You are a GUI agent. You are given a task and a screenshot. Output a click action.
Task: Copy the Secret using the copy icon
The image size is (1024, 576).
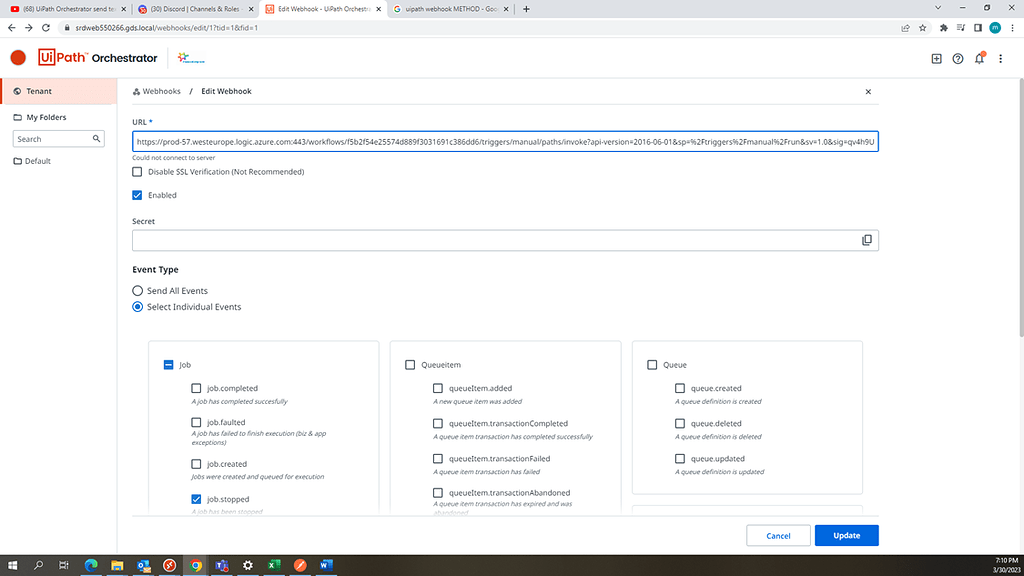coord(866,240)
